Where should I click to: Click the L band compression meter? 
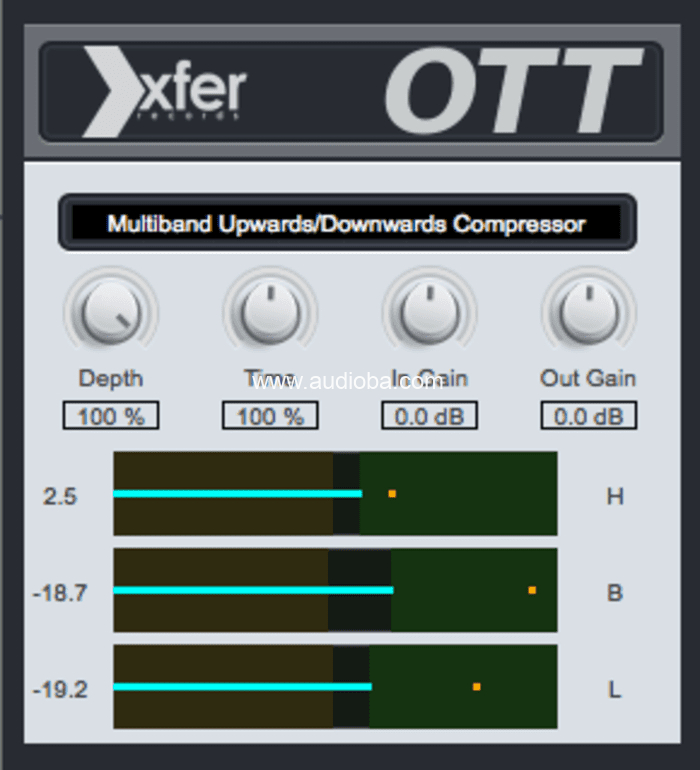[336, 687]
